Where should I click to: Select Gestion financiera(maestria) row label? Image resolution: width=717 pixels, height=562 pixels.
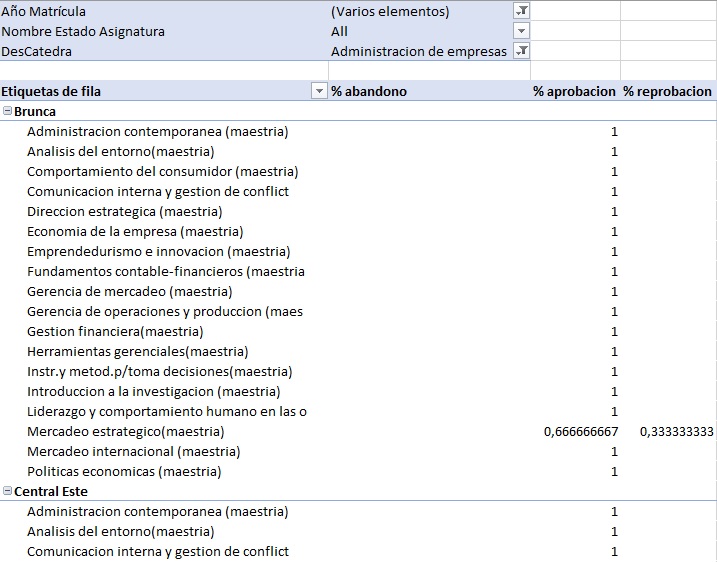(115, 331)
